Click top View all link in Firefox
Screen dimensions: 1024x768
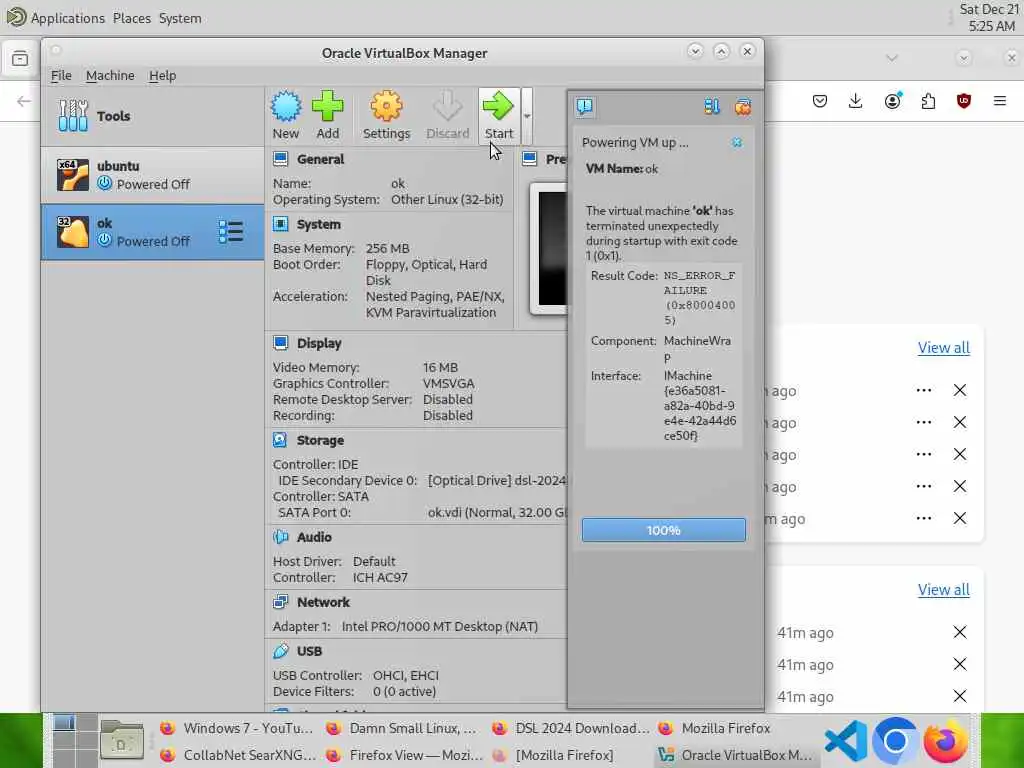pyautogui.click(x=944, y=347)
